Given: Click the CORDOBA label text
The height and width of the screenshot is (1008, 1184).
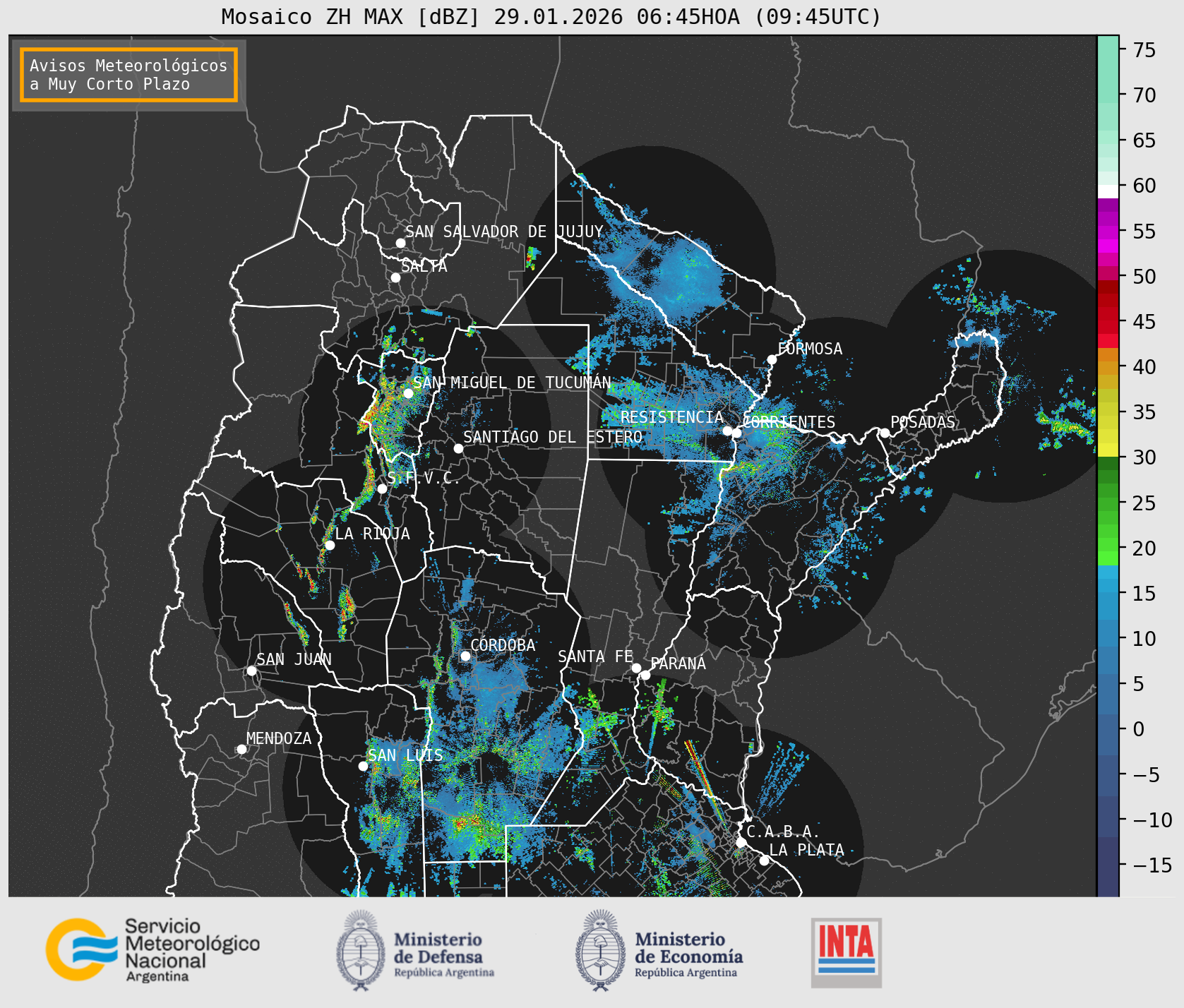Looking at the screenshot, I should [503, 645].
